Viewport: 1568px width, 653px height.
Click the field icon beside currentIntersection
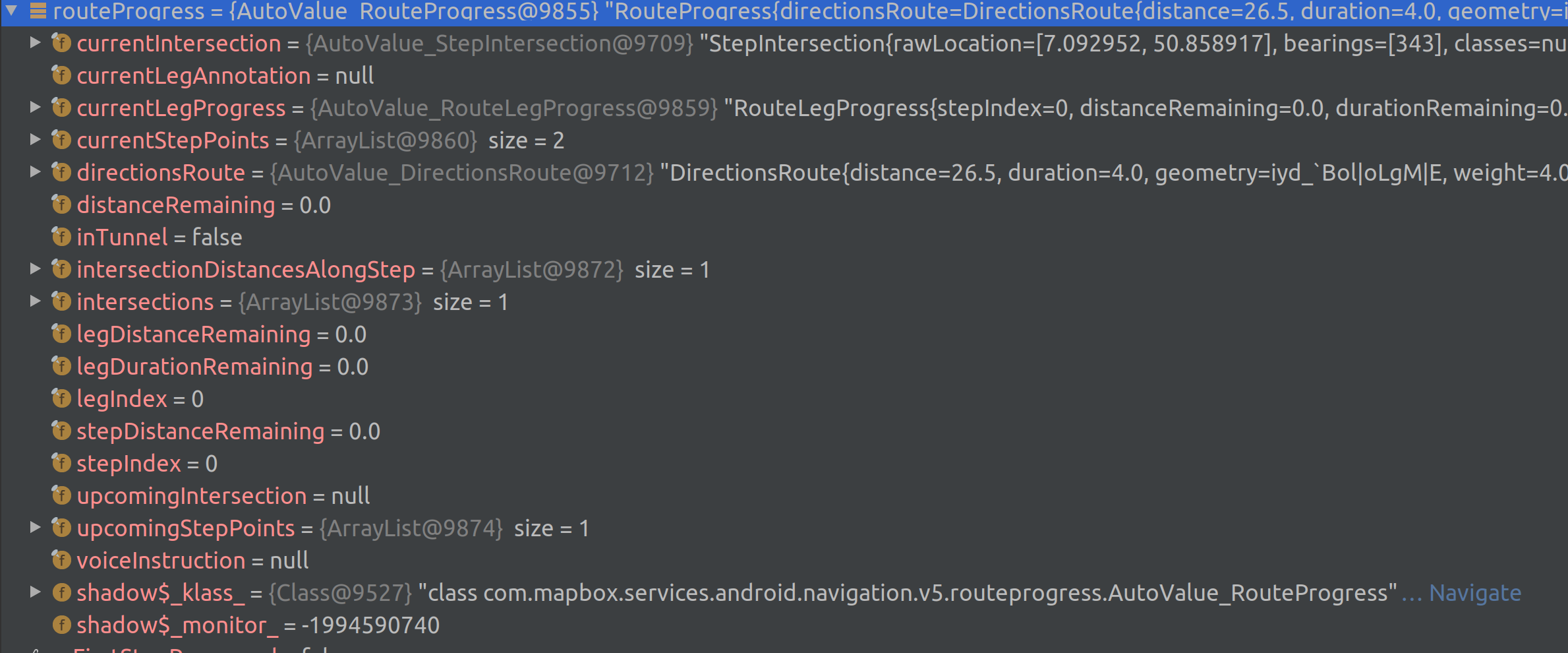coord(61,43)
